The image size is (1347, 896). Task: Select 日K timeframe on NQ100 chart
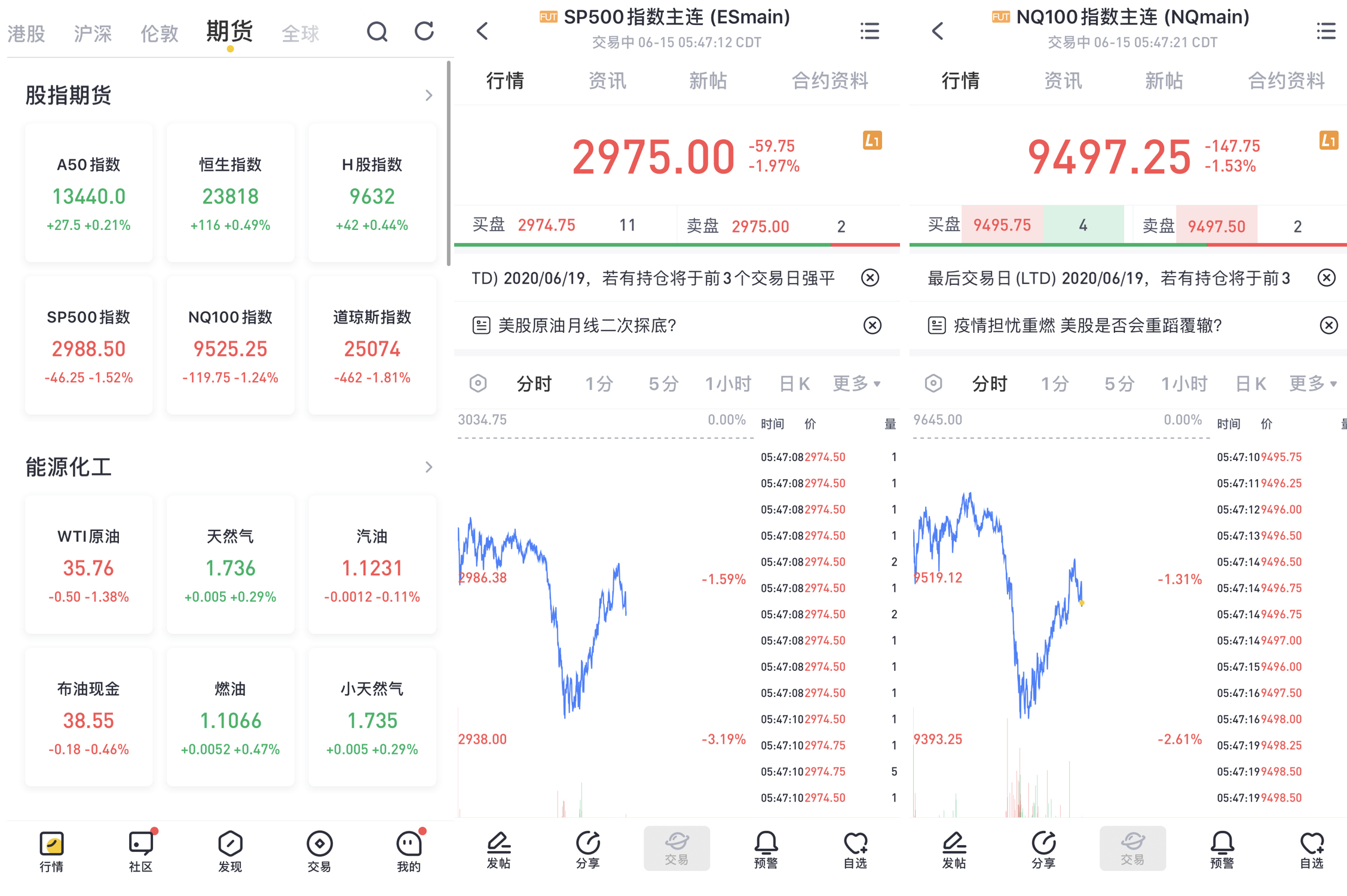(x=1250, y=383)
